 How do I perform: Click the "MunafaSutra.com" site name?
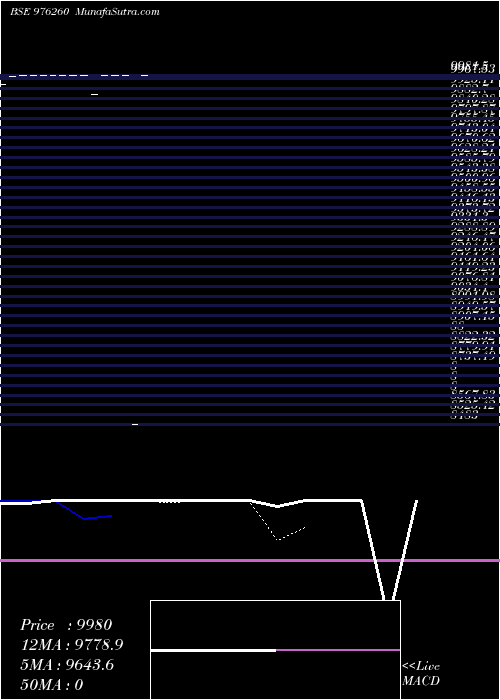pyautogui.click(x=118, y=12)
